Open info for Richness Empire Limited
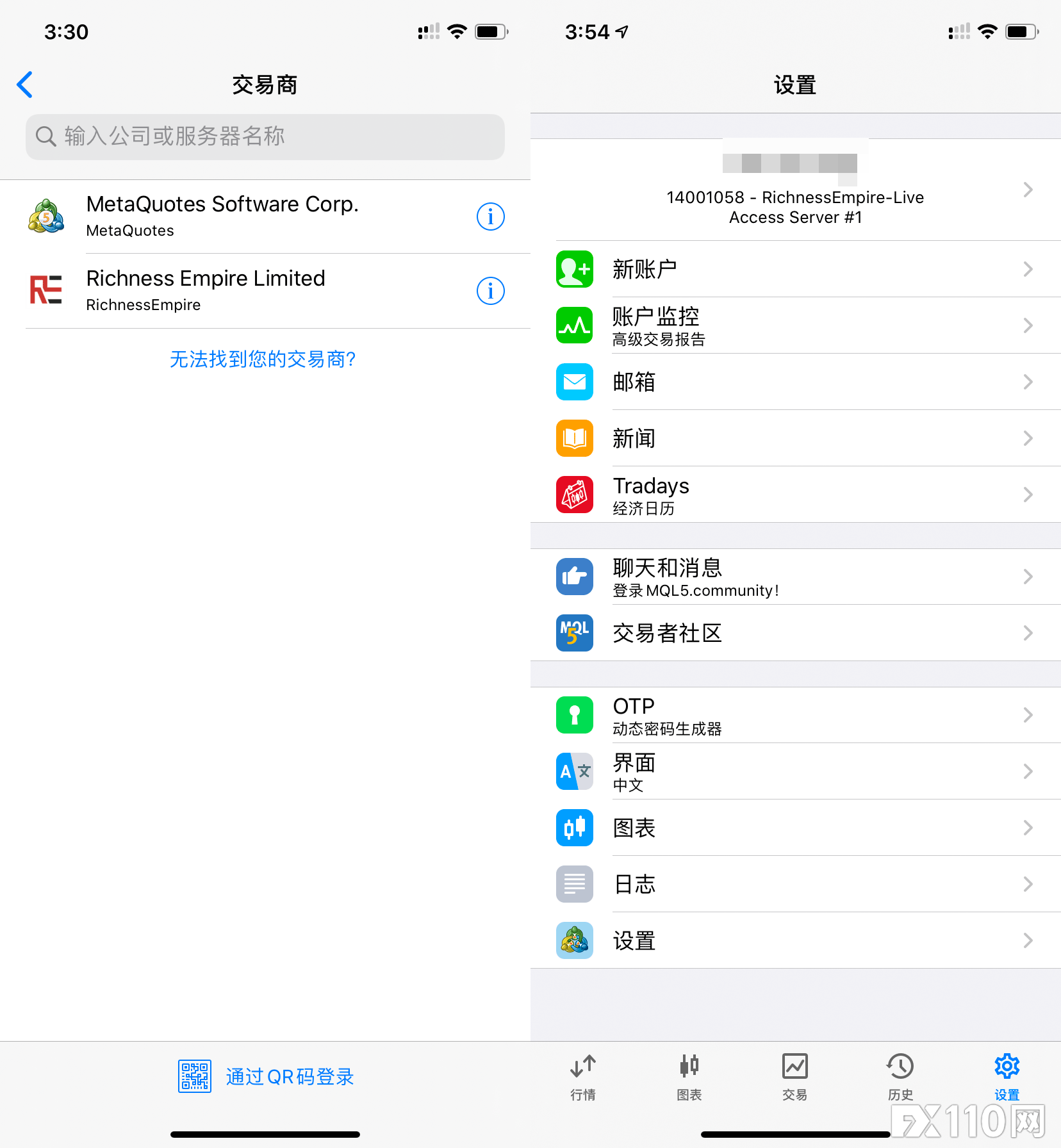Screen dimensions: 1061x1148 tap(490, 291)
